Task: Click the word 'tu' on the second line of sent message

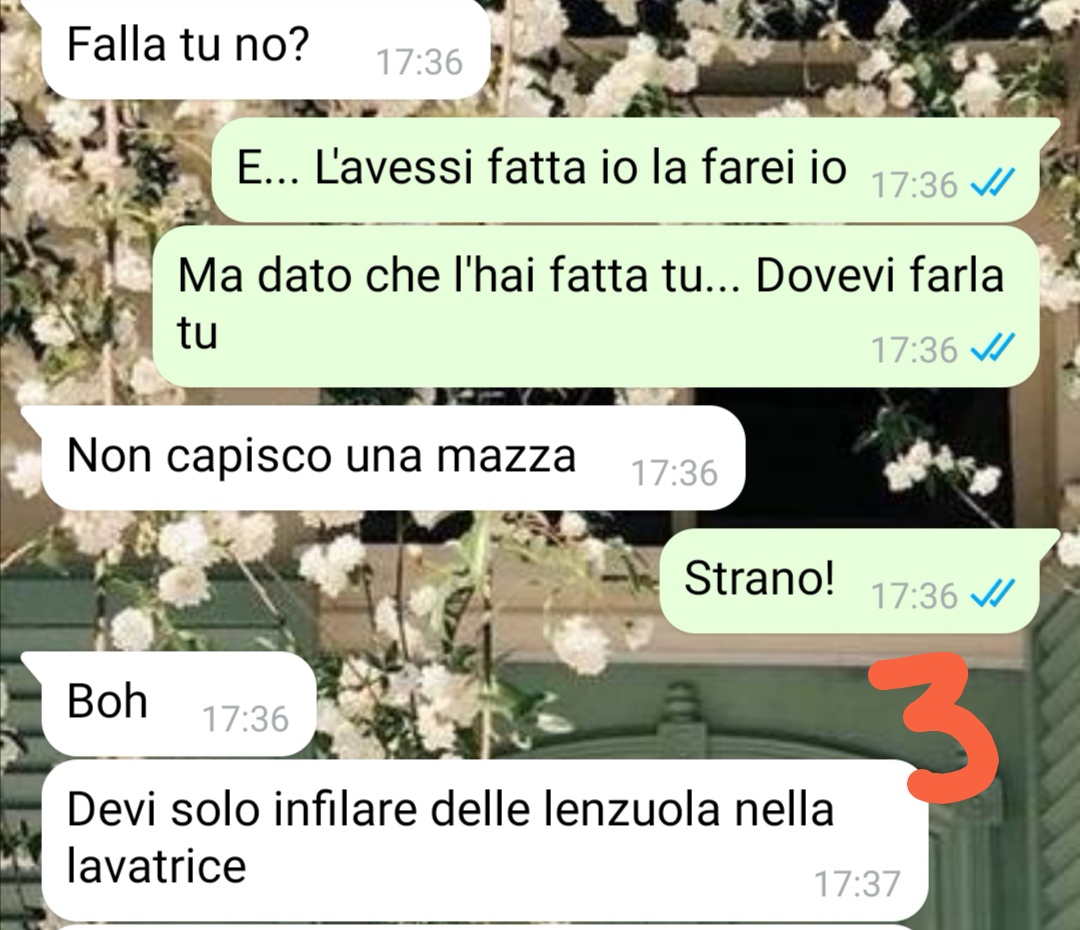Action: coord(197,333)
